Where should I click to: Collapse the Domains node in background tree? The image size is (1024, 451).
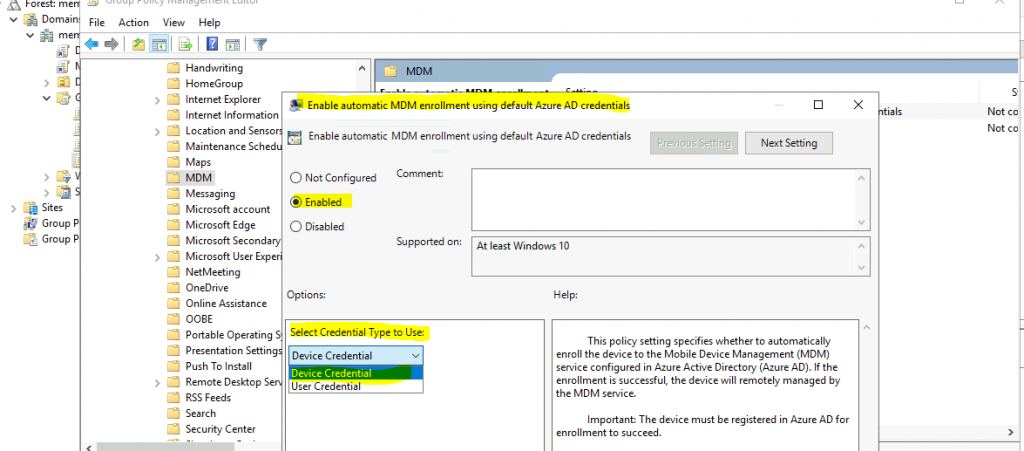tap(14, 20)
